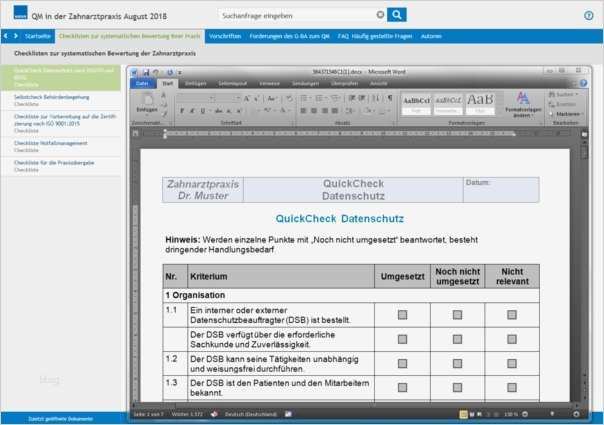Center text in the Absatz group

(314, 111)
